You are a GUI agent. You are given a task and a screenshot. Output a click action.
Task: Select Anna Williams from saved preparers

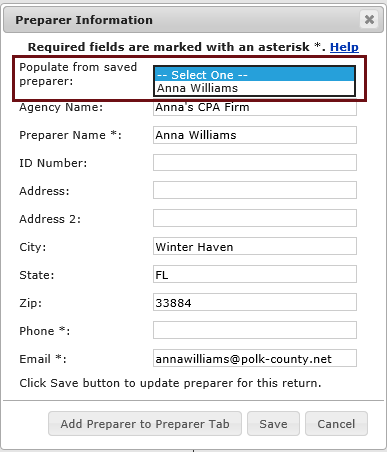tap(255, 88)
